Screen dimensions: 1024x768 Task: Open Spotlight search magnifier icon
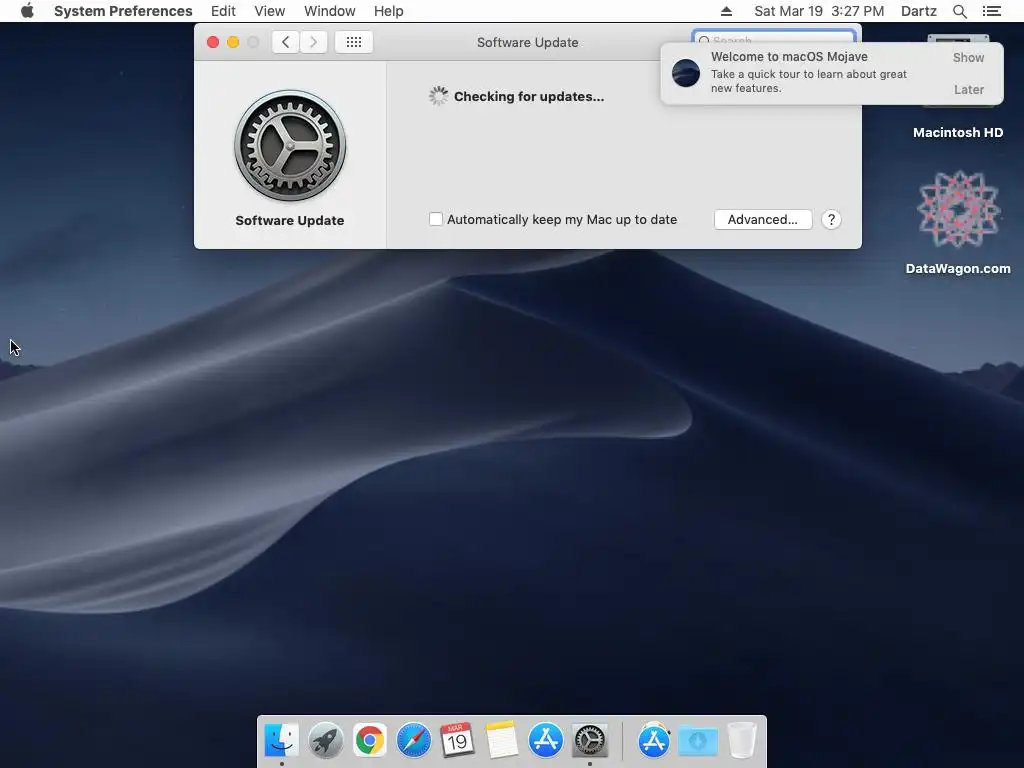pyautogui.click(x=959, y=11)
